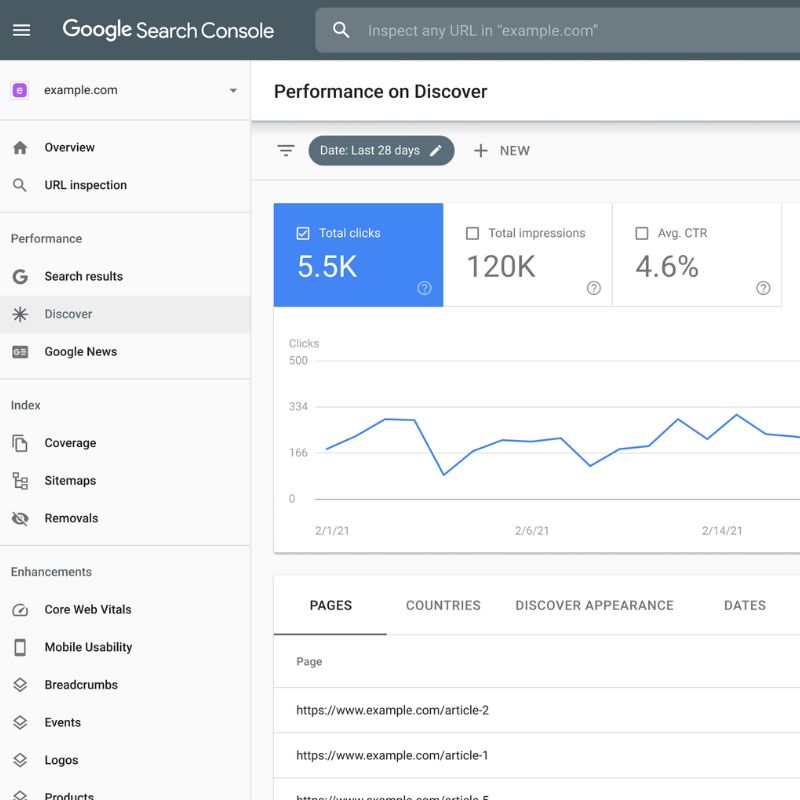The height and width of the screenshot is (800, 800).
Task: Enable the Avg. CTR metric
Action: (642, 233)
